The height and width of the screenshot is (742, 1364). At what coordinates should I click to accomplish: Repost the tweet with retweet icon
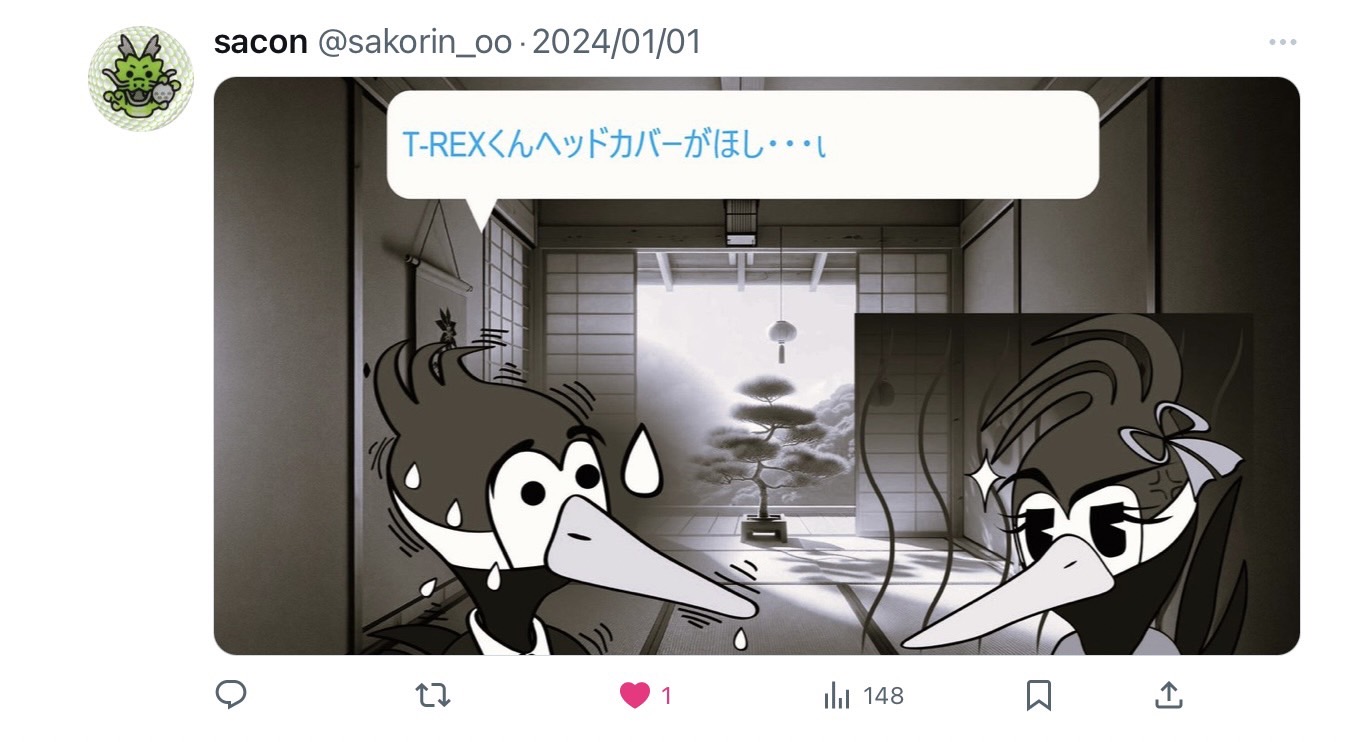point(433,695)
